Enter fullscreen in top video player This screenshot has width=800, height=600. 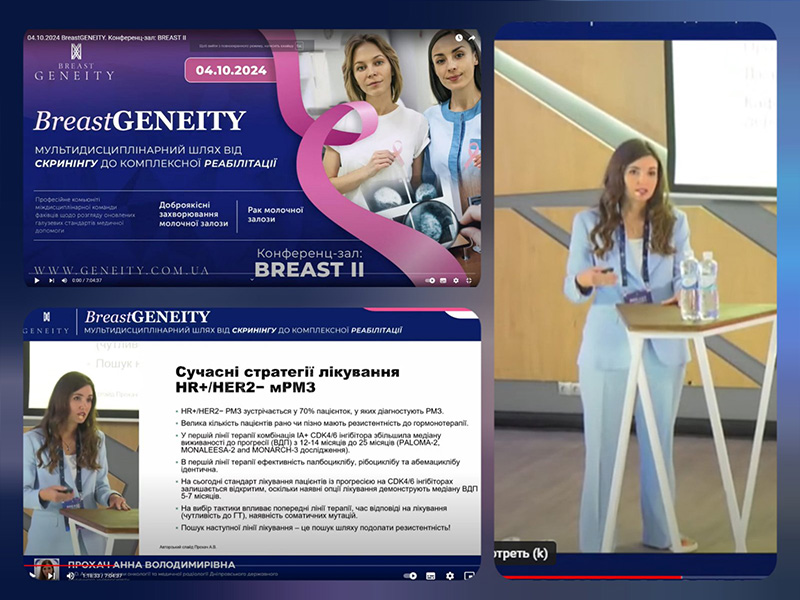(x=469, y=281)
